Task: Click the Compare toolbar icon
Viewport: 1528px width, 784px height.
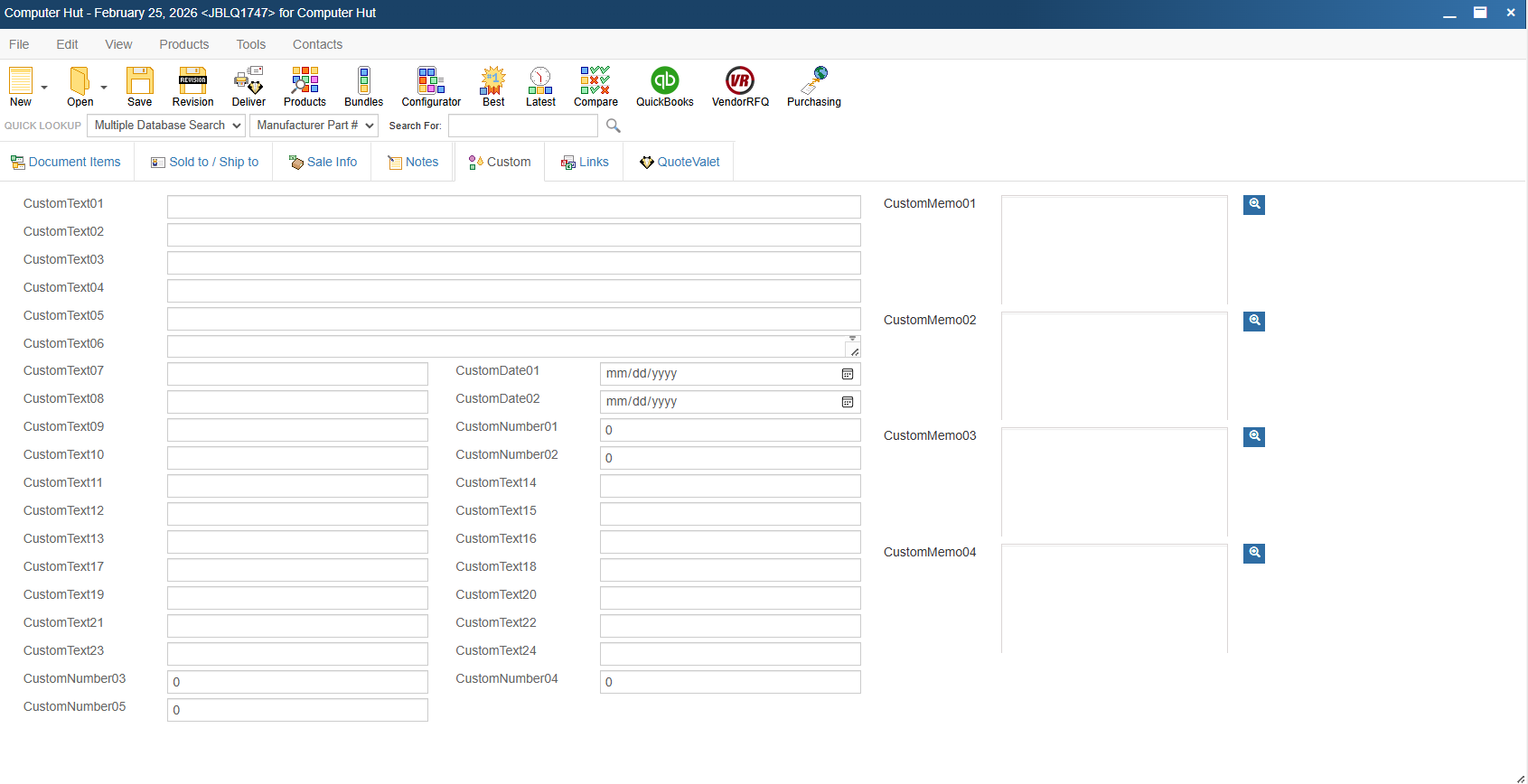Action: (595, 81)
